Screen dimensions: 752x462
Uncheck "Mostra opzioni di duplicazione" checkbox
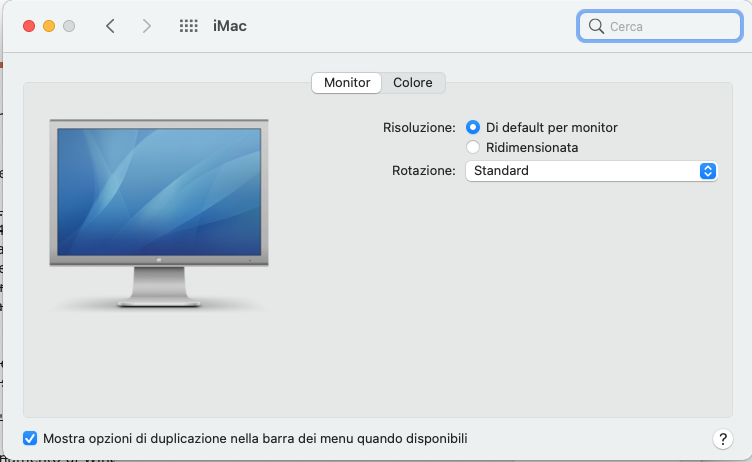(x=30, y=438)
